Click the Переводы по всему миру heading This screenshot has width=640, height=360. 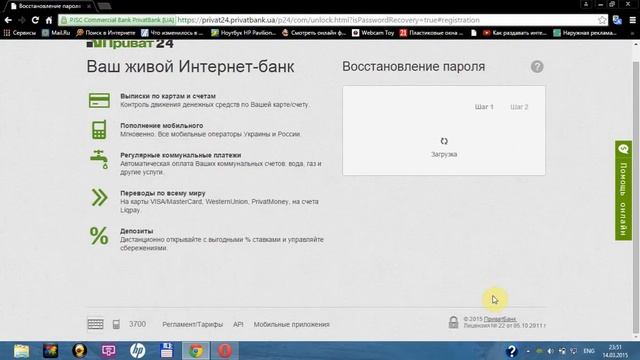click(163, 193)
